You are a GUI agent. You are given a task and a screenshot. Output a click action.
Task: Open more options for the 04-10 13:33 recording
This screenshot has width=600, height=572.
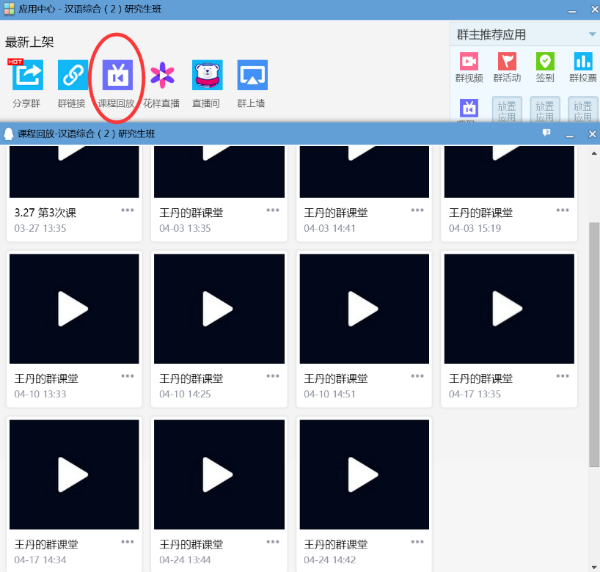[x=128, y=377]
